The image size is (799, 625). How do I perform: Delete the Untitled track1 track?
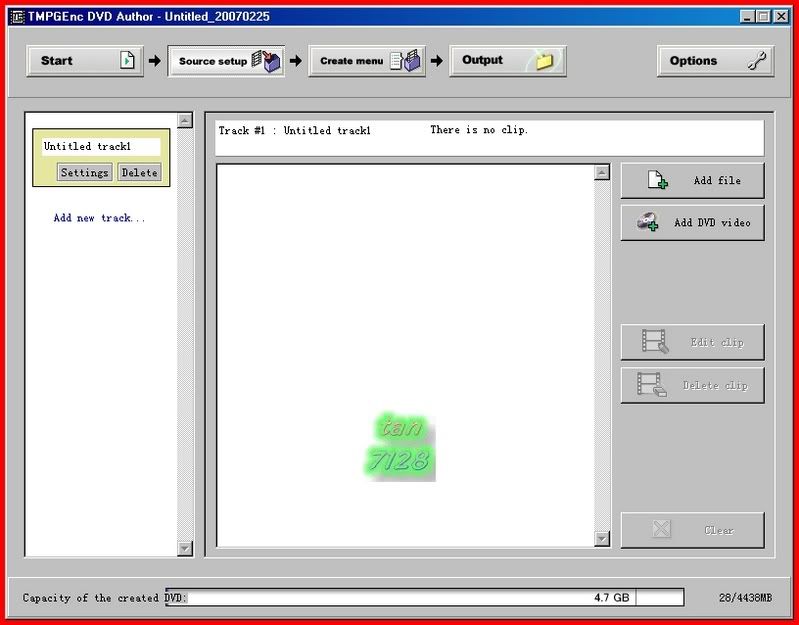pyautogui.click(x=139, y=173)
